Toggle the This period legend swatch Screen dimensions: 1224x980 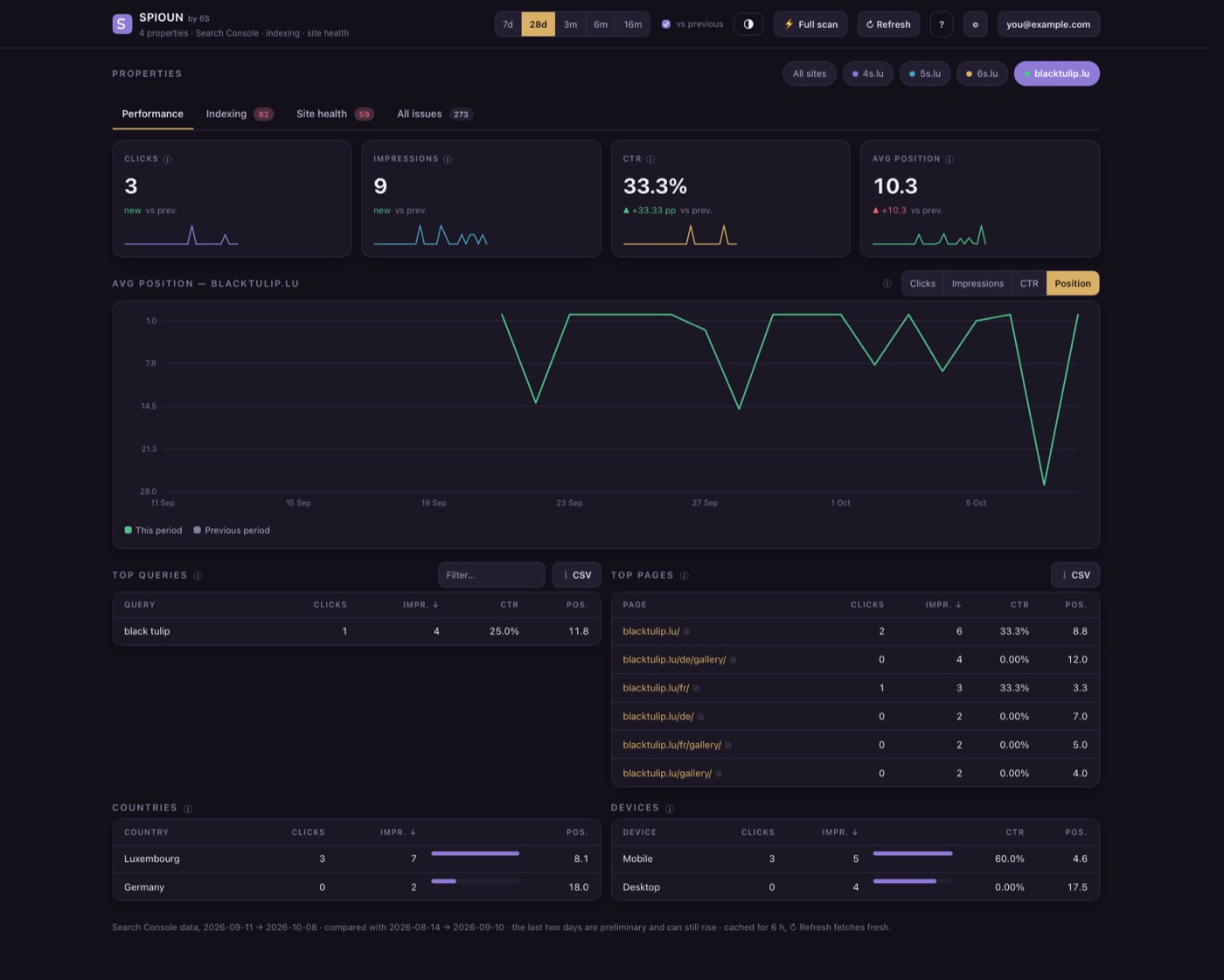pos(129,530)
